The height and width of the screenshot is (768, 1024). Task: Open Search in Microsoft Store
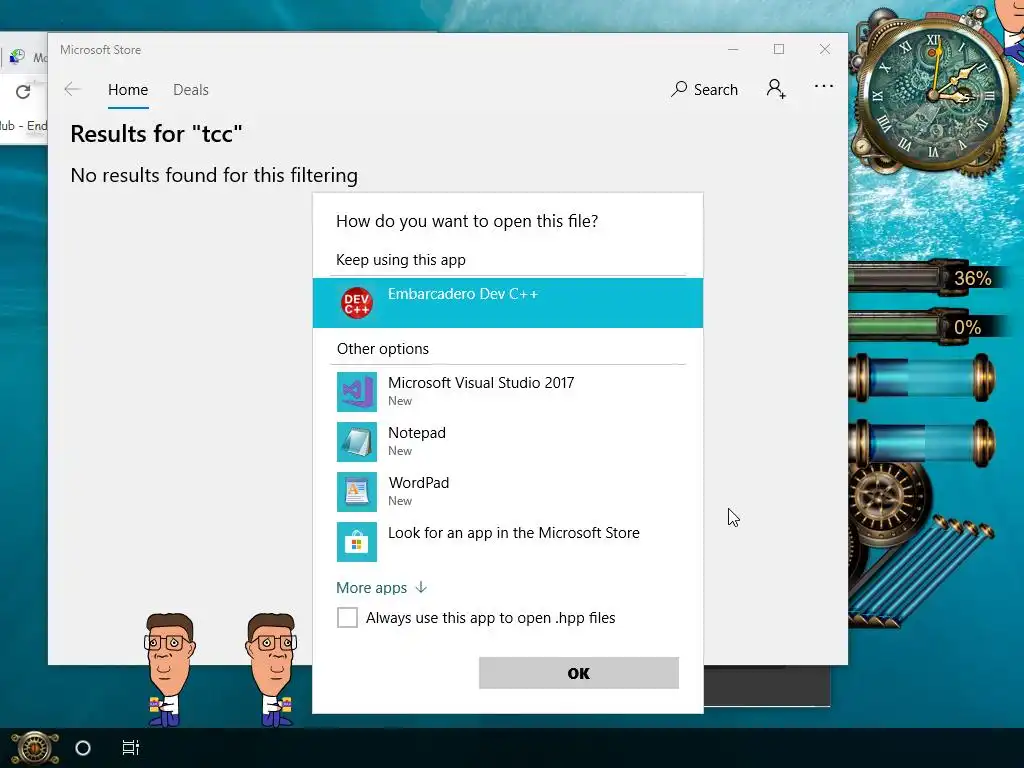(705, 89)
